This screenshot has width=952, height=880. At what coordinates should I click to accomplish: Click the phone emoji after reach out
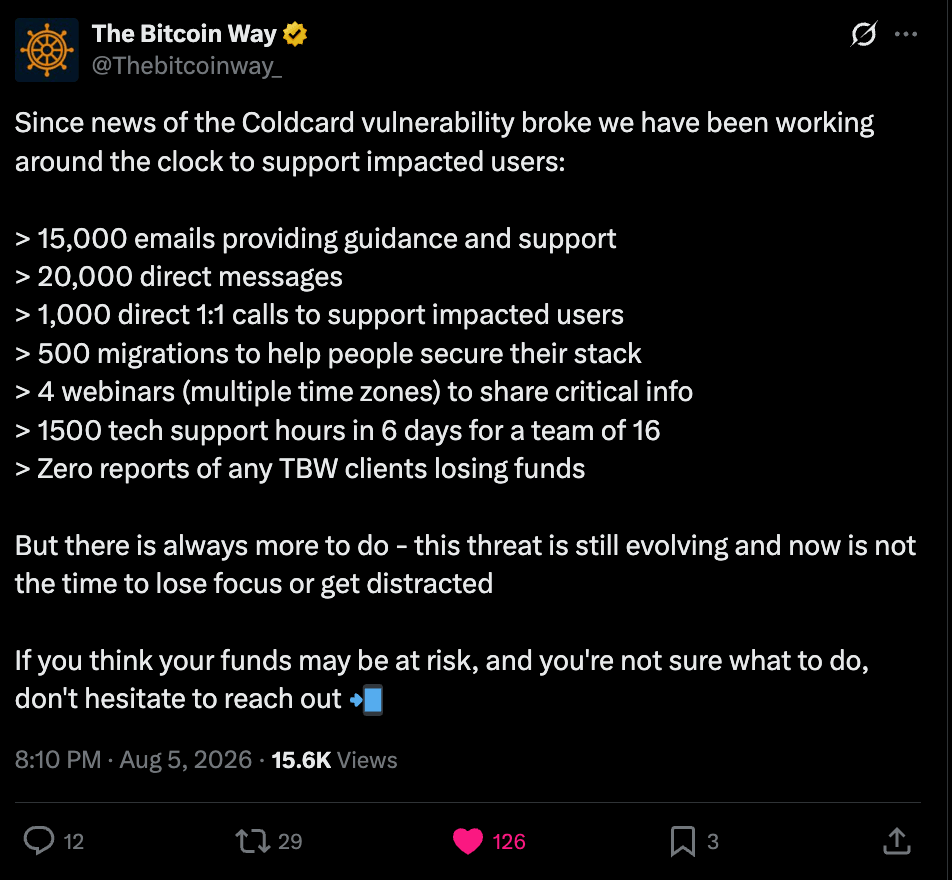367,699
